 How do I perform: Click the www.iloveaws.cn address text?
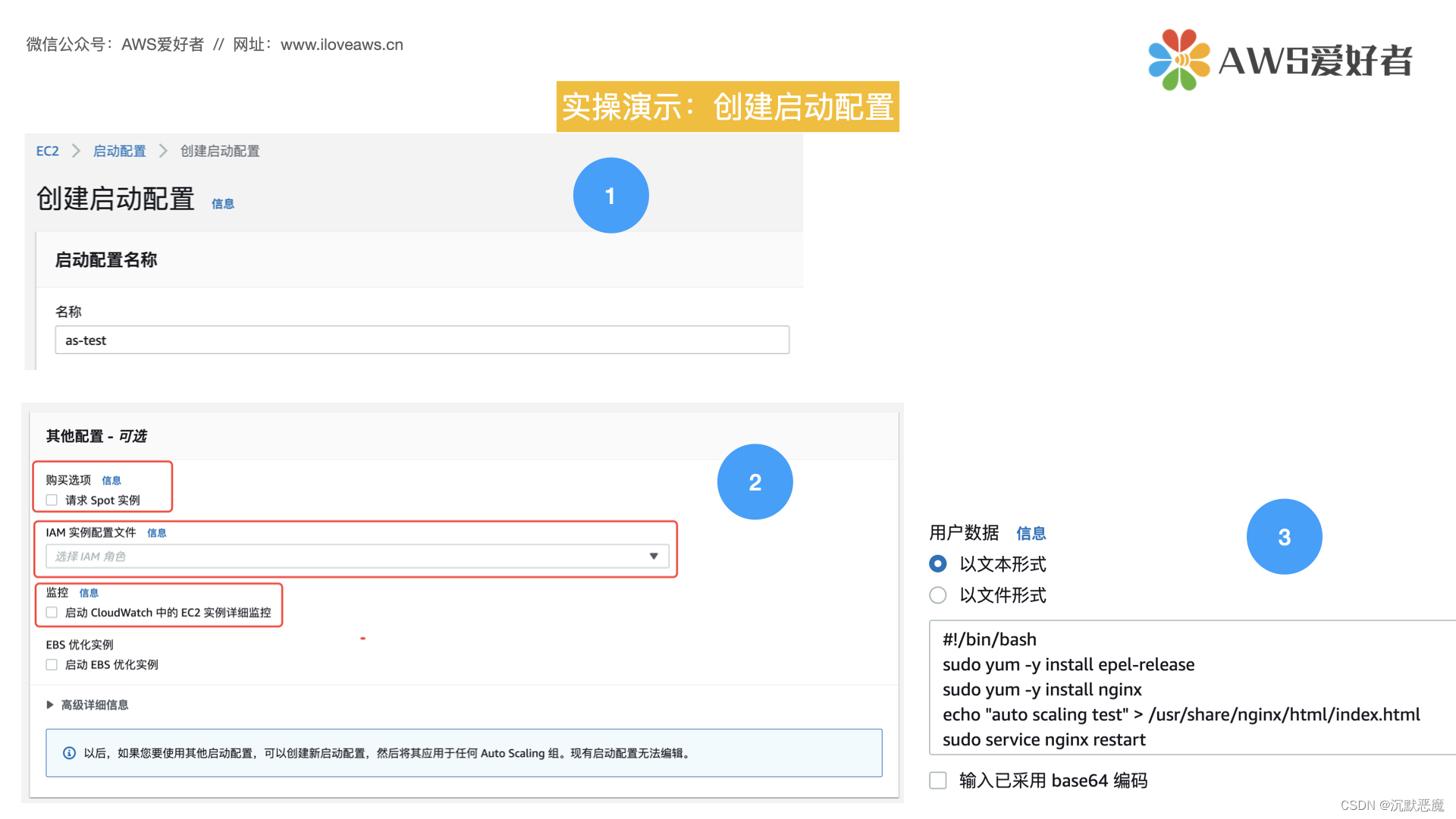click(342, 45)
